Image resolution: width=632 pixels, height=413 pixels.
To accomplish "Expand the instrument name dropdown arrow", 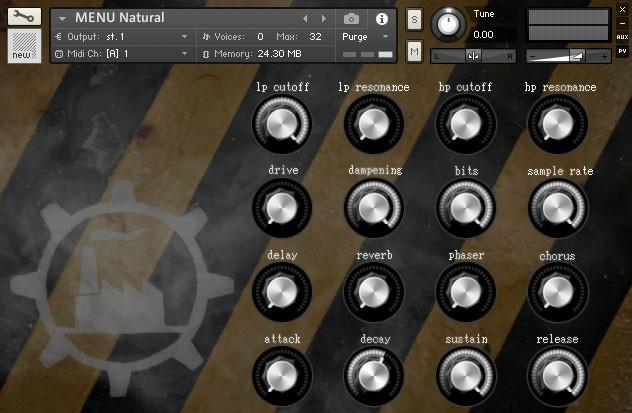I will click(x=62, y=19).
